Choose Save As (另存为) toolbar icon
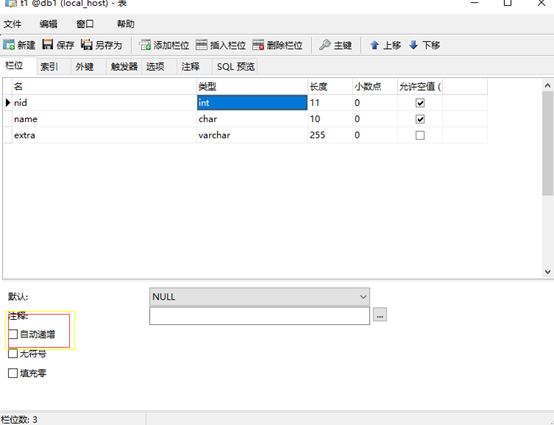The image size is (554, 425). 87,45
